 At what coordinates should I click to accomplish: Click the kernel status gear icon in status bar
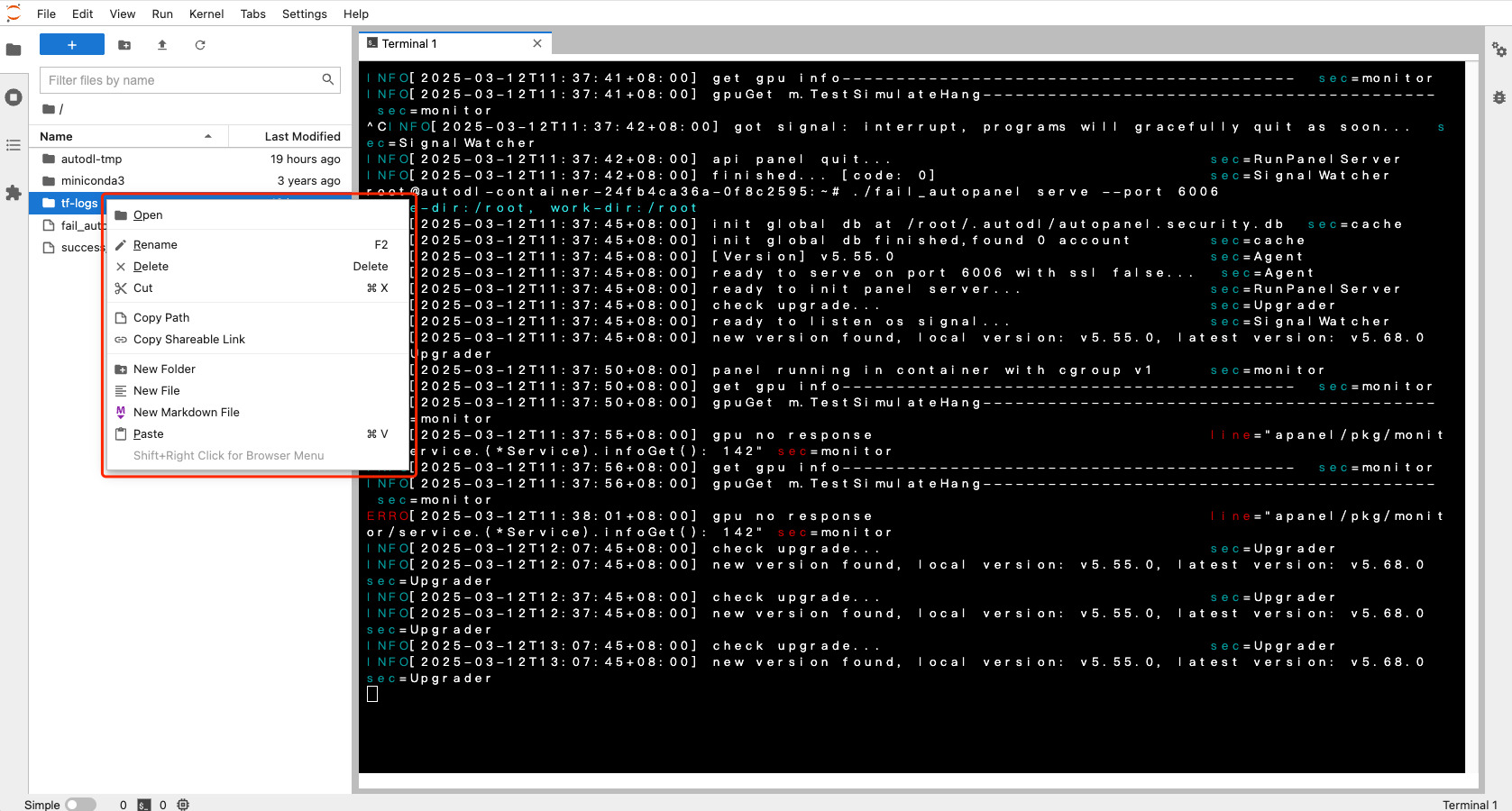(x=183, y=805)
